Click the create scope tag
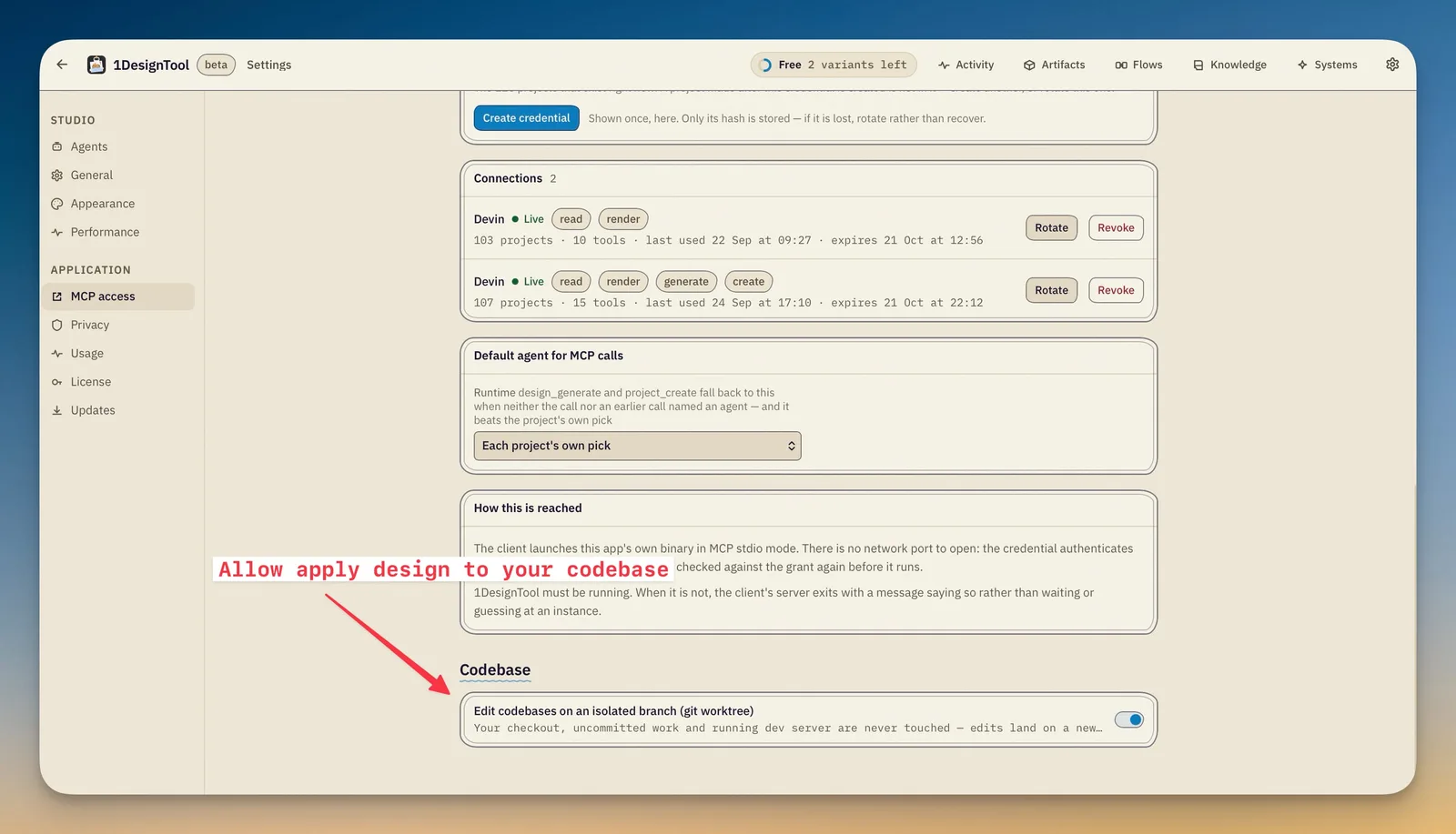Image resolution: width=1456 pixels, height=834 pixels. click(x=748, y=282)
